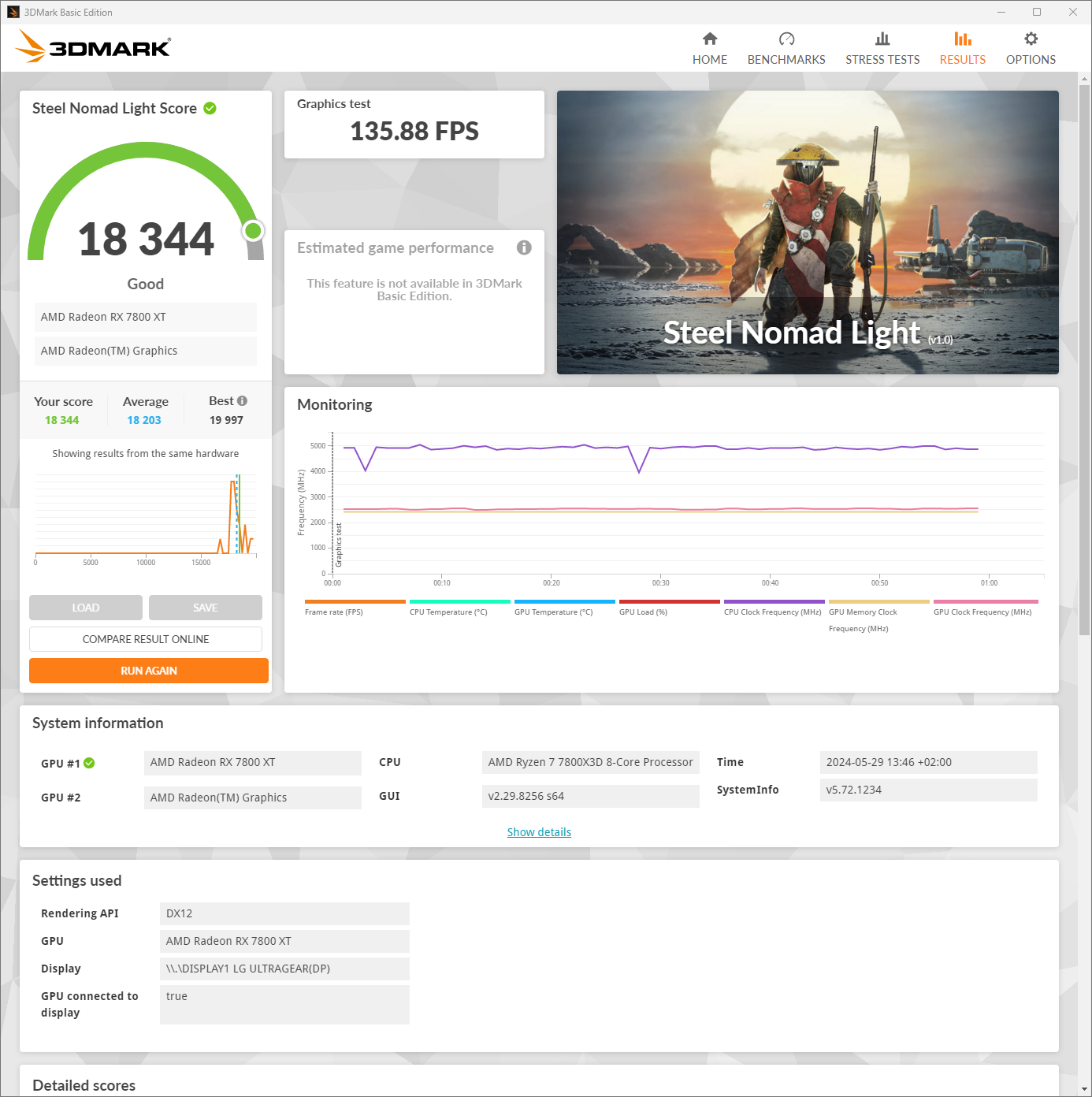The image size is (1092, 1097).
Task: Click the green check next to GPU #1
Action: (x=89, y=763)
